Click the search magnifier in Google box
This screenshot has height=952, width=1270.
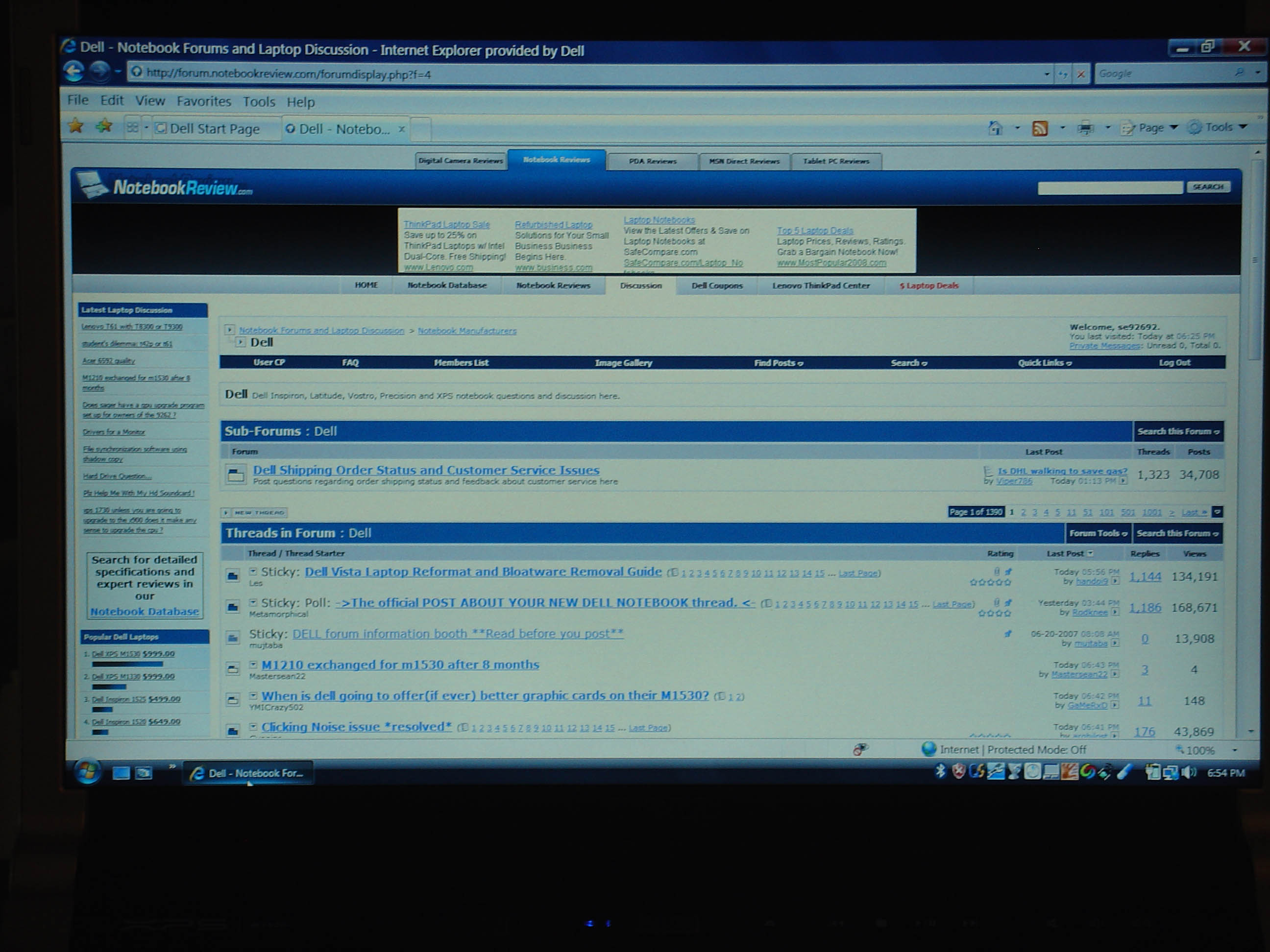(x=1239, y=73)
